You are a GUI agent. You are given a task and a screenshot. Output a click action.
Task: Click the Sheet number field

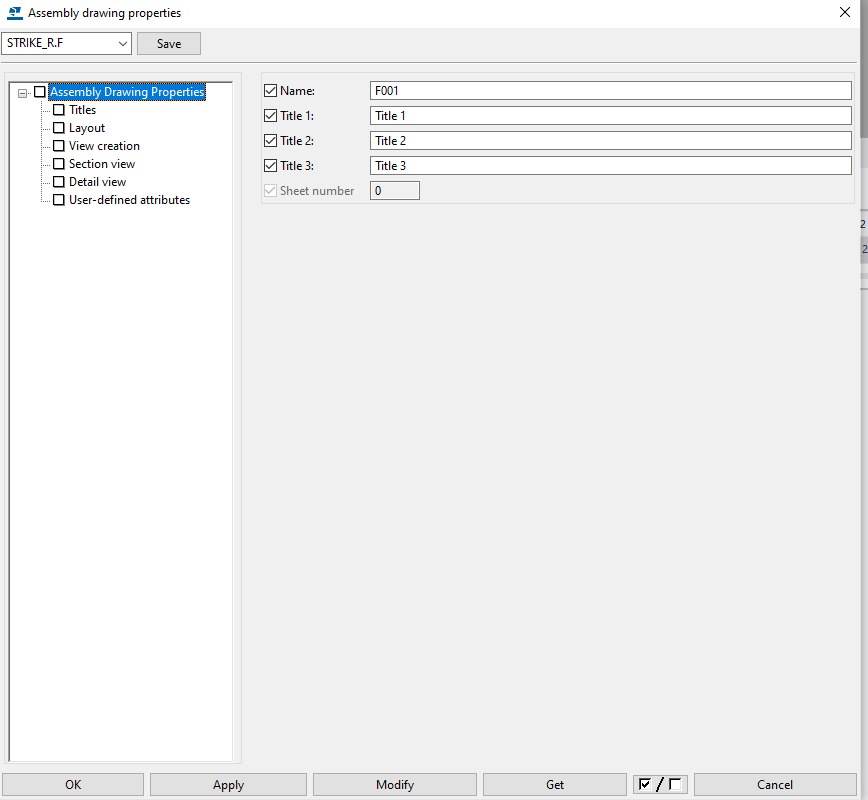395,190
